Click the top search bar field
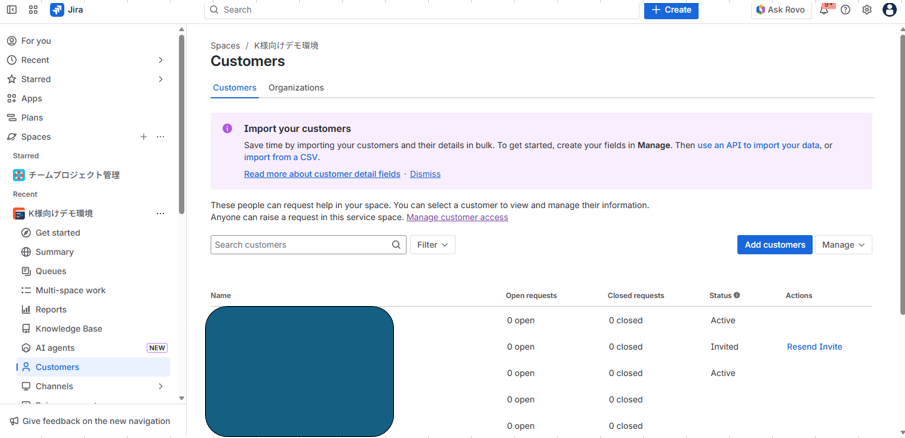Viewport: 905px width, 438px height. [x=422, y=10]
